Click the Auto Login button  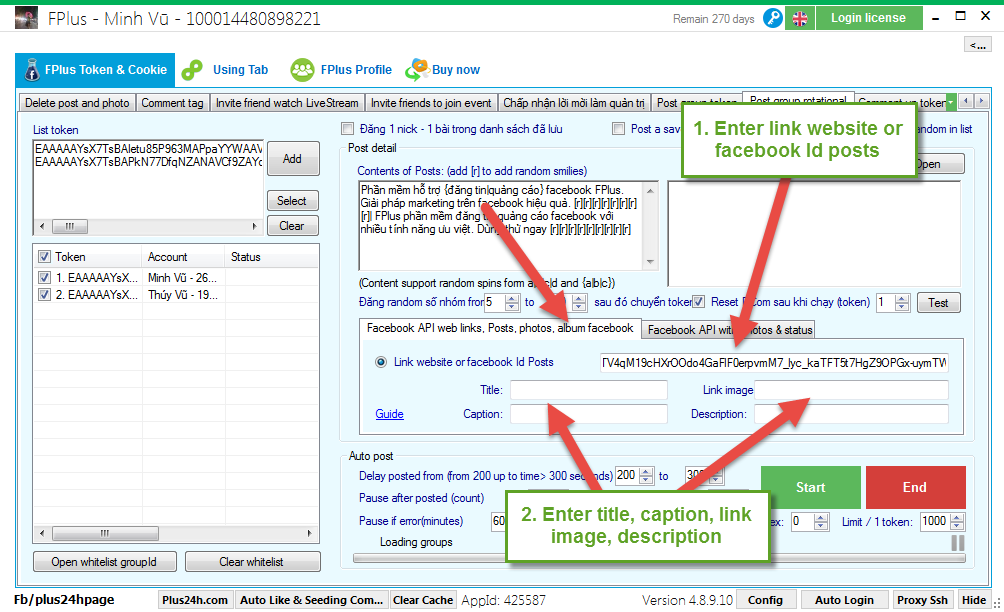(x=844, y=600)
